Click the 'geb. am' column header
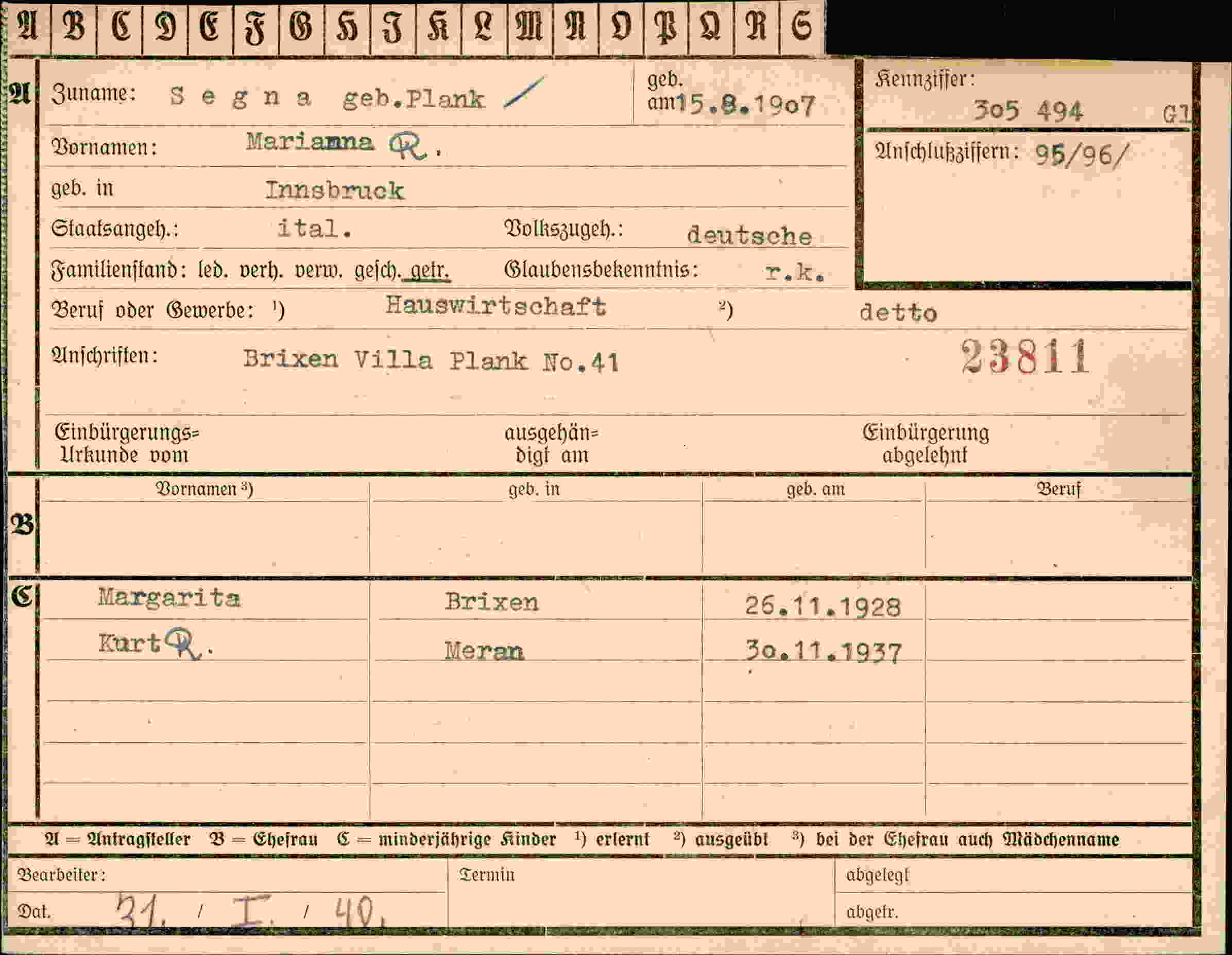The image size is (1232, 955). 815,489
